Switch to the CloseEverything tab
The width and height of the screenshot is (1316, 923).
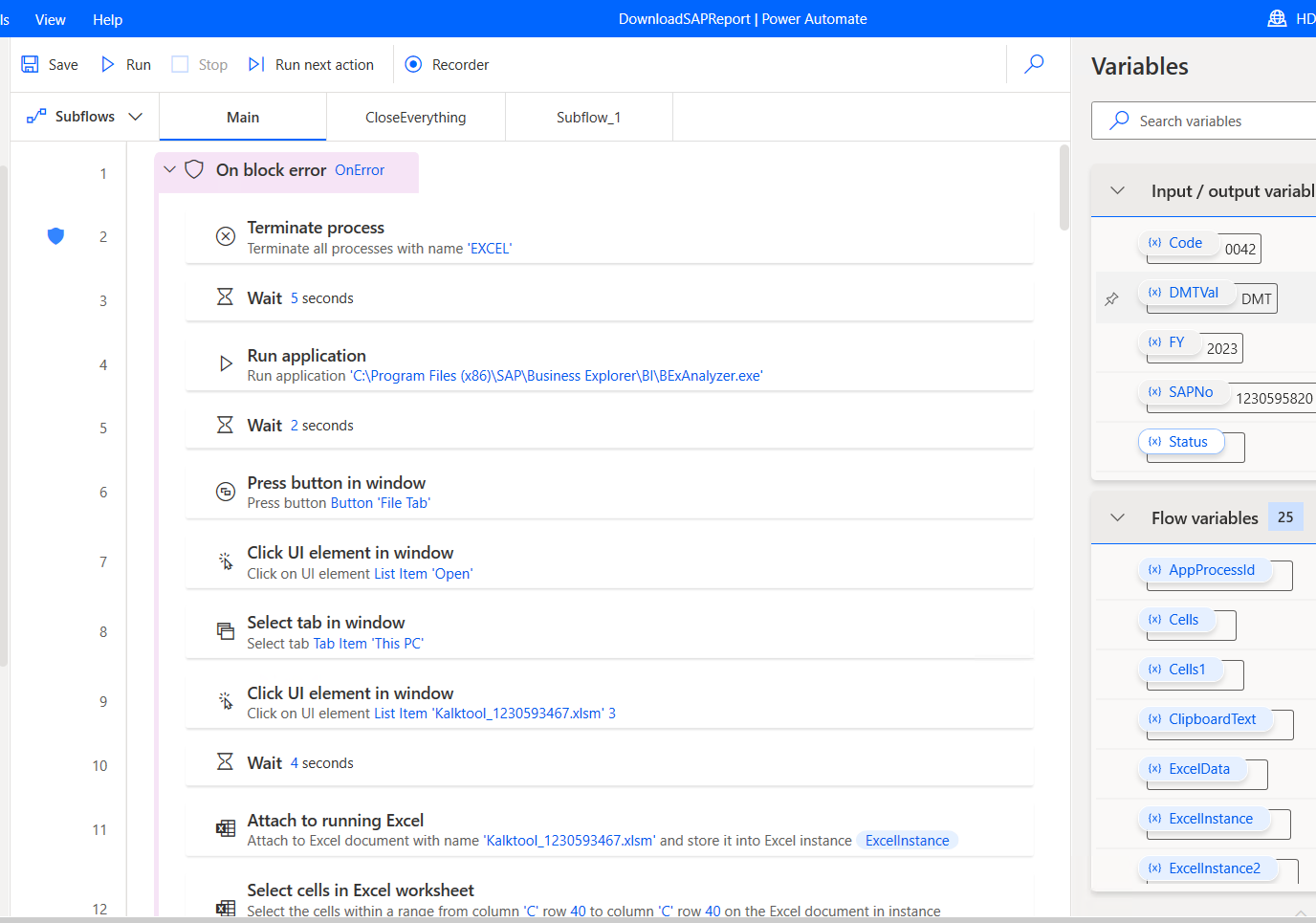point(415,117)
